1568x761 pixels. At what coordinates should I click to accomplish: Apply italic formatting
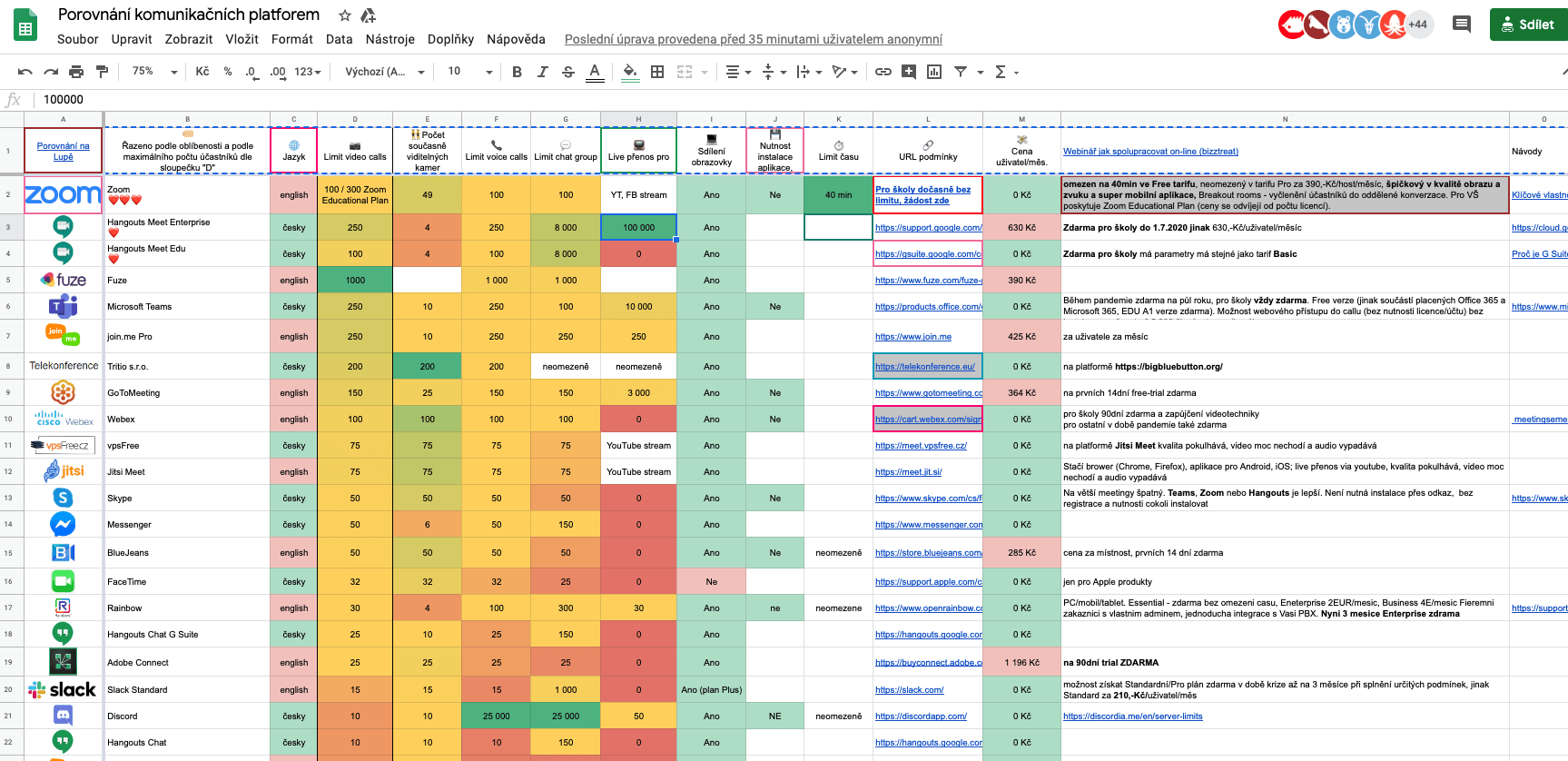coord(542,72)
